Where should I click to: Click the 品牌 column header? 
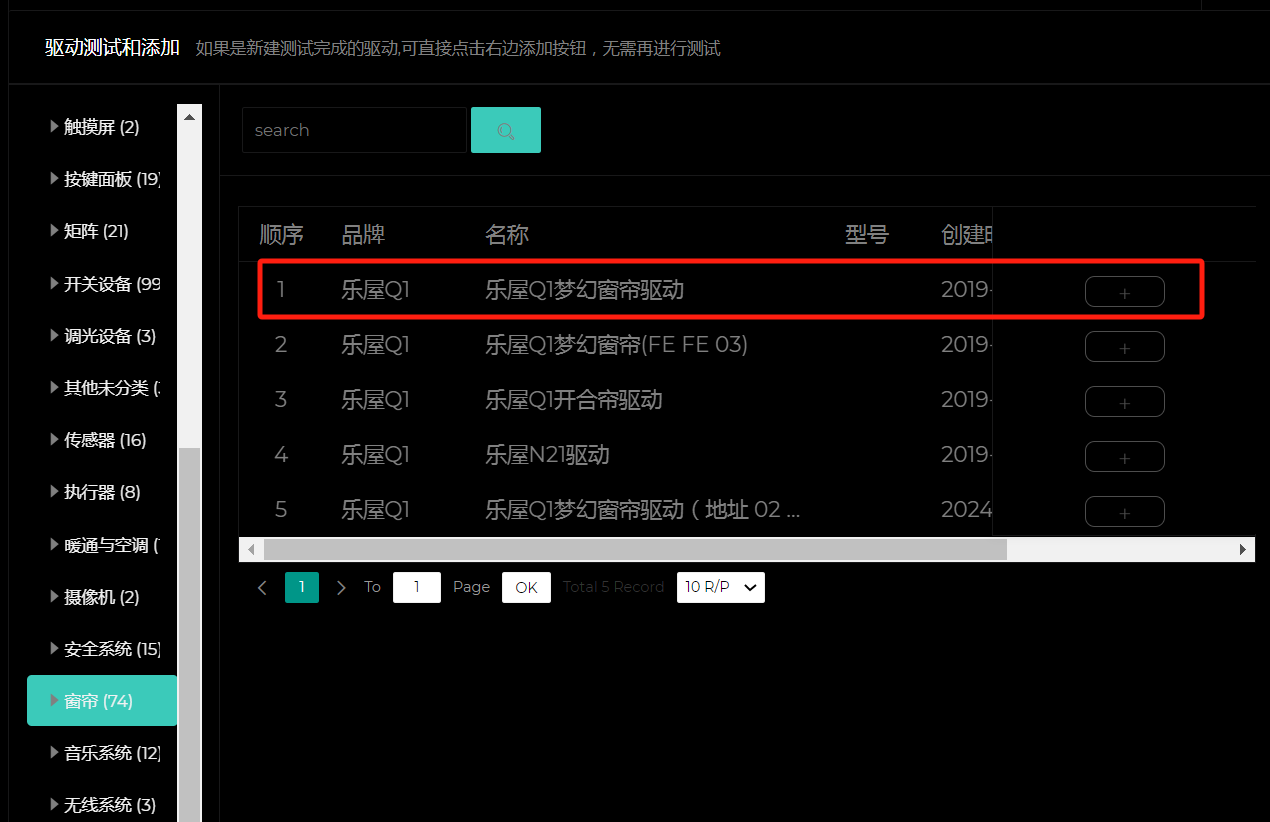pyautogui.click(x=363, y=235)
